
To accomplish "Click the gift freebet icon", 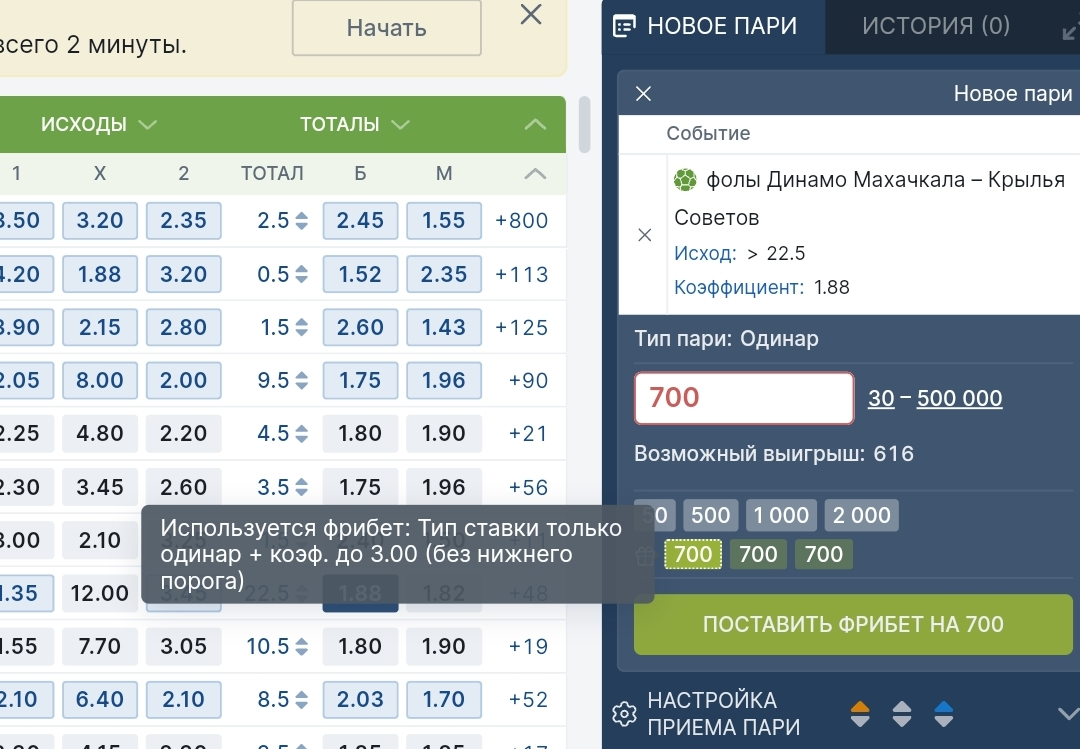I will pyautogui.click(x=648, y=554).
